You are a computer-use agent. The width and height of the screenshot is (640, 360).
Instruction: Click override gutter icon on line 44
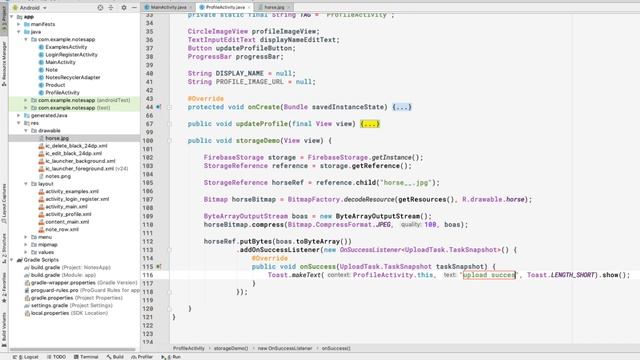pos(158,107)
